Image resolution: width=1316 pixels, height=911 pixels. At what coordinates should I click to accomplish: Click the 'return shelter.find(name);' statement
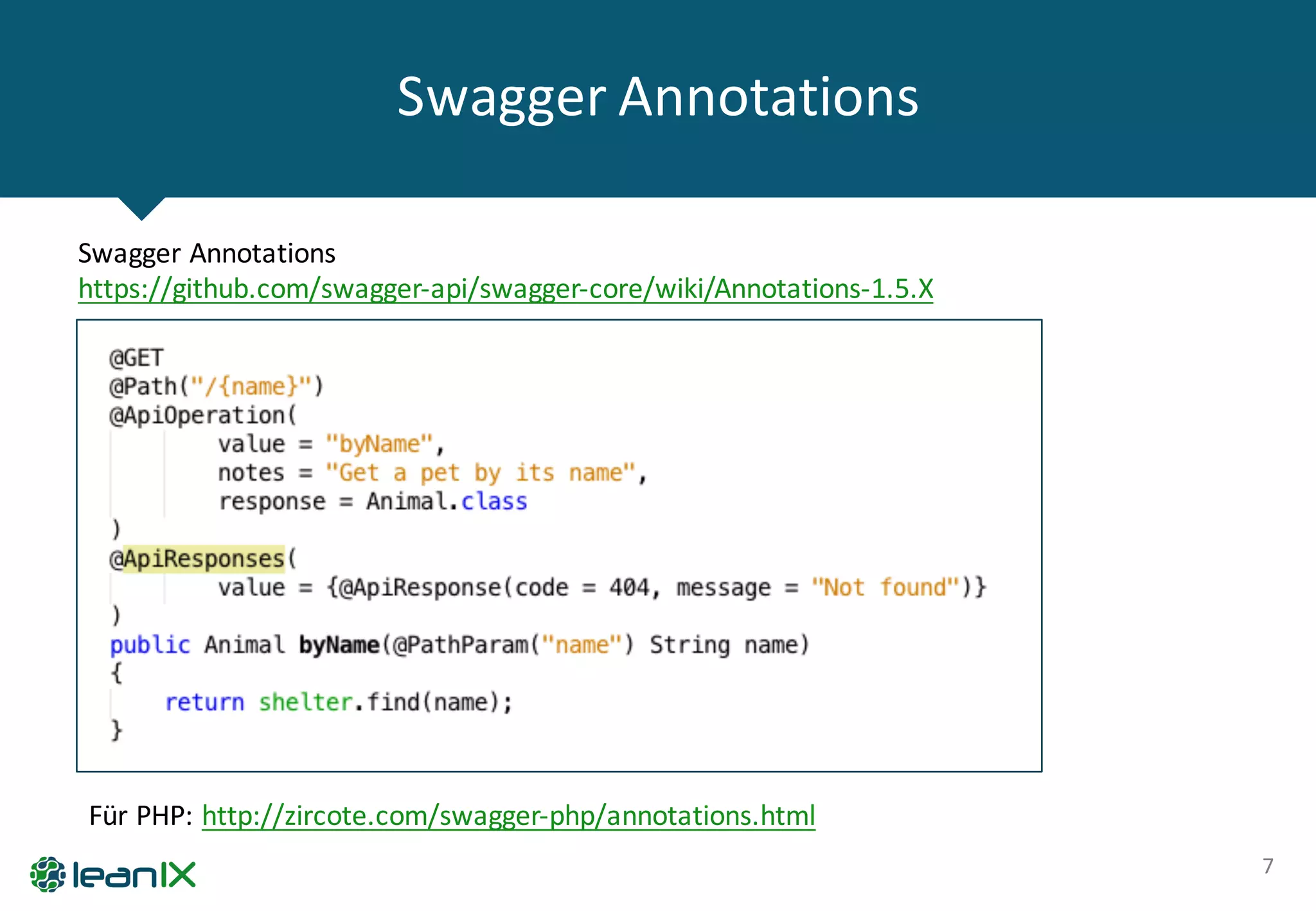tap(339, 702)
